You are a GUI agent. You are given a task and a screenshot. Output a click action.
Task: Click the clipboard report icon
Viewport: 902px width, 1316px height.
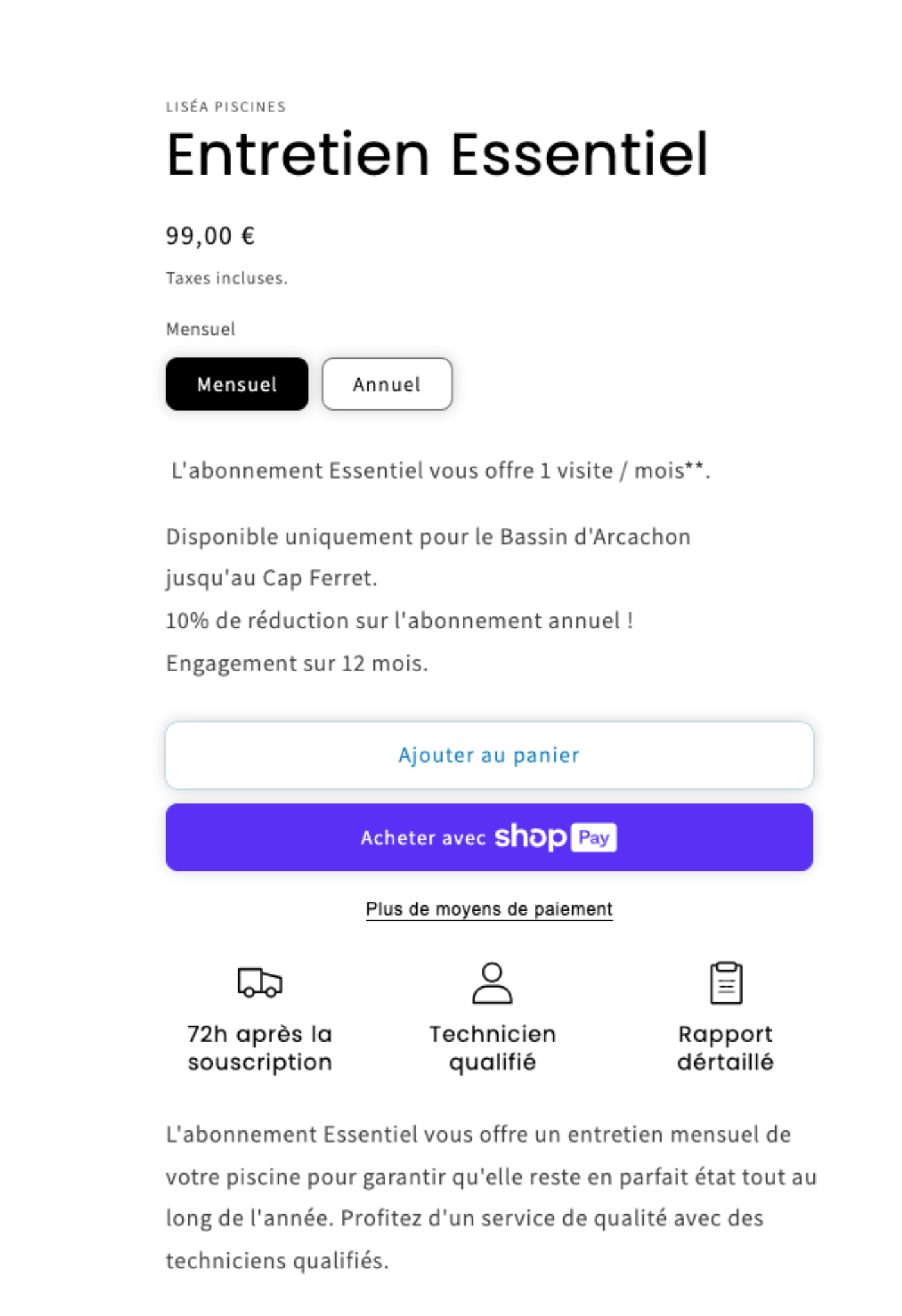pyautogui.click(x=726, y=983)
